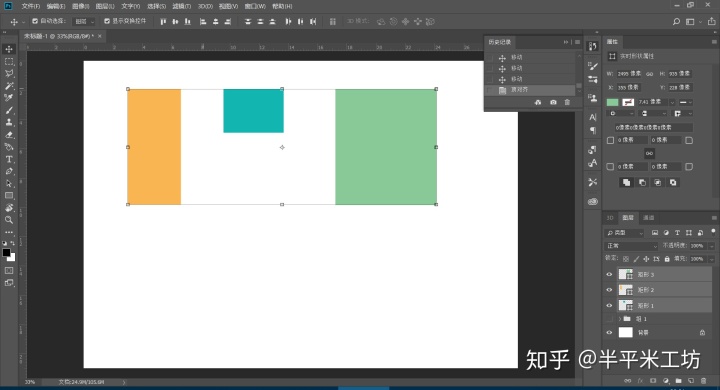The width and height of the screenshot is (720, 390).
Task: Click the combine shapes path operation icon
Action: pos(626,183)
